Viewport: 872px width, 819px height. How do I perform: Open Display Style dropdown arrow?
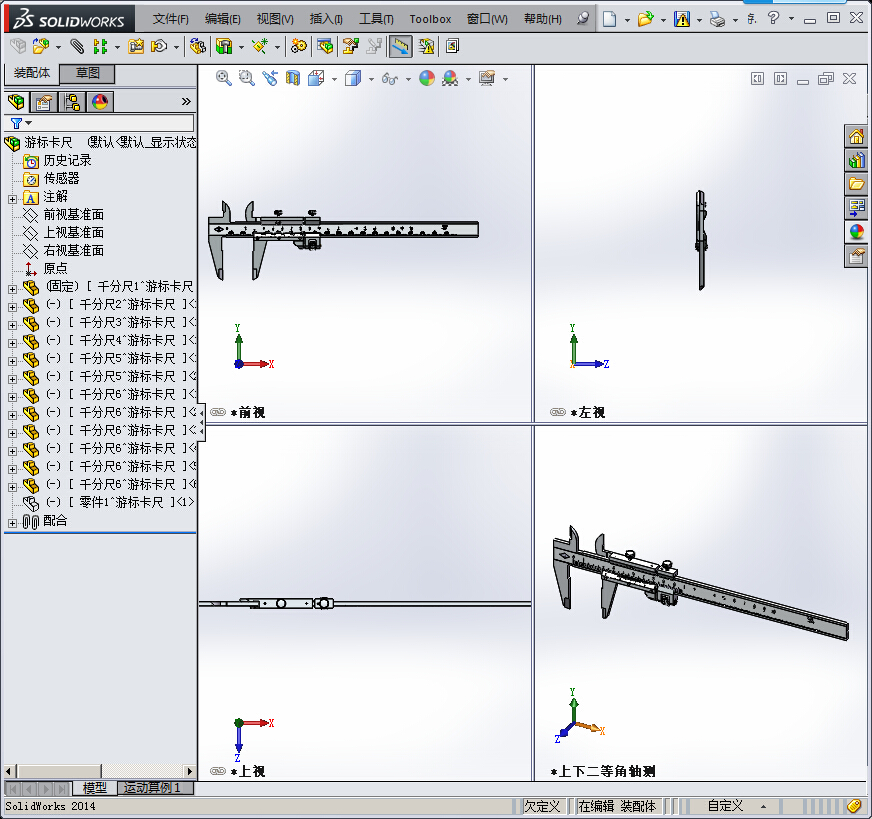click(371, 80)
